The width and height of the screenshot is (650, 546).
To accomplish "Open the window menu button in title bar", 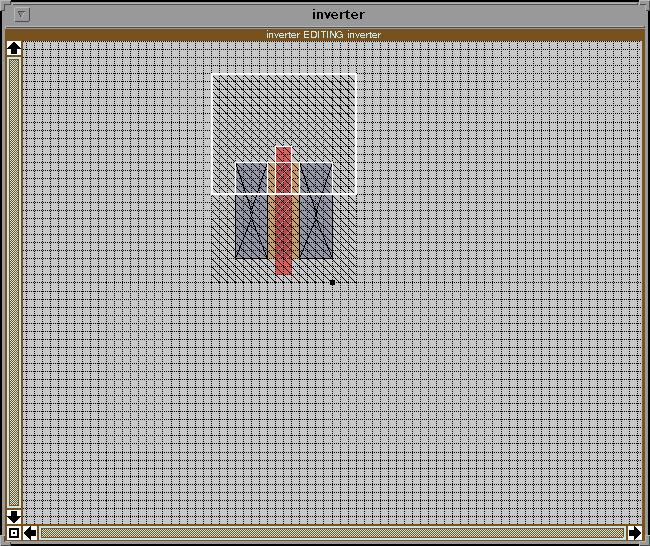I will pyautogui.click(x=22, y=15).
